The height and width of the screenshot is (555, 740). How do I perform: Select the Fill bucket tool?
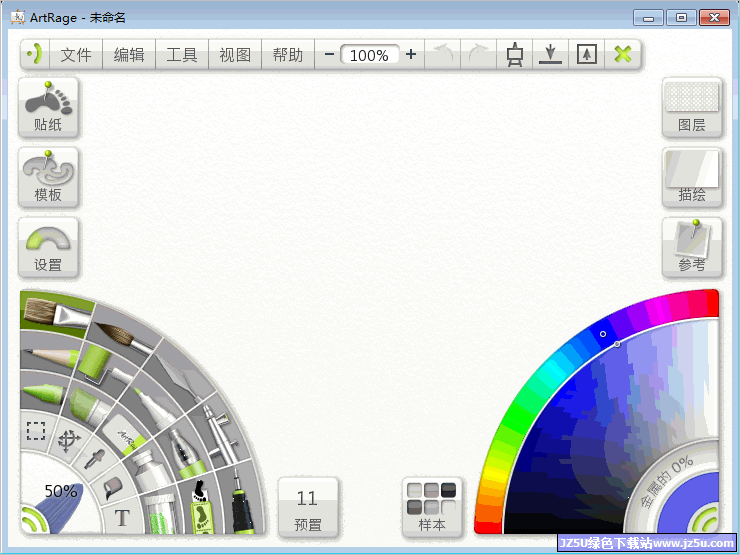click(113, 487)
